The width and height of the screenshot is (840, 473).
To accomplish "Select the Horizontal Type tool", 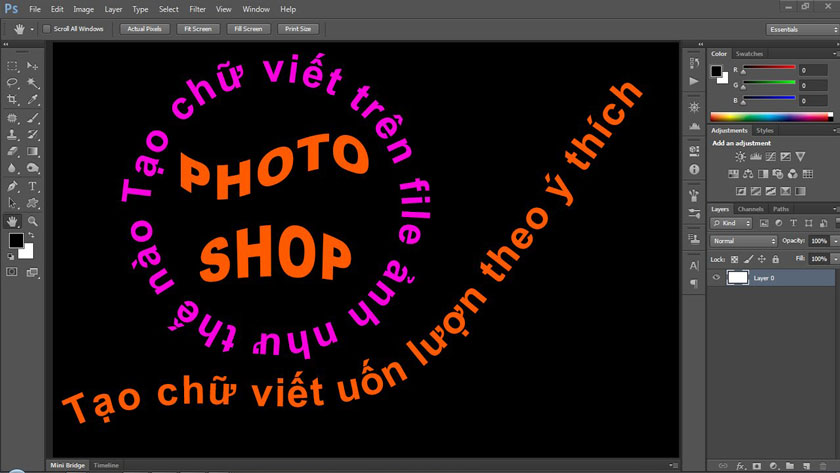I will pyautogui.click(x=32, y=186).
